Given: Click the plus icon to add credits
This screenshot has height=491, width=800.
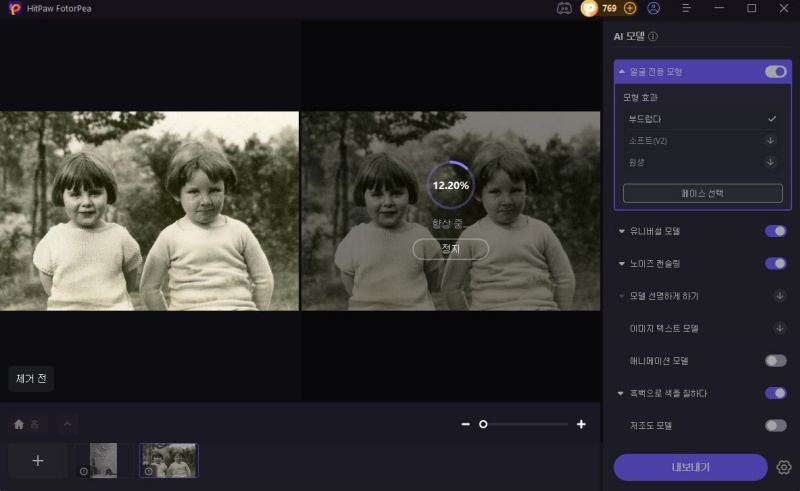Looking at the screenshot, I should (x=630, y=8).
